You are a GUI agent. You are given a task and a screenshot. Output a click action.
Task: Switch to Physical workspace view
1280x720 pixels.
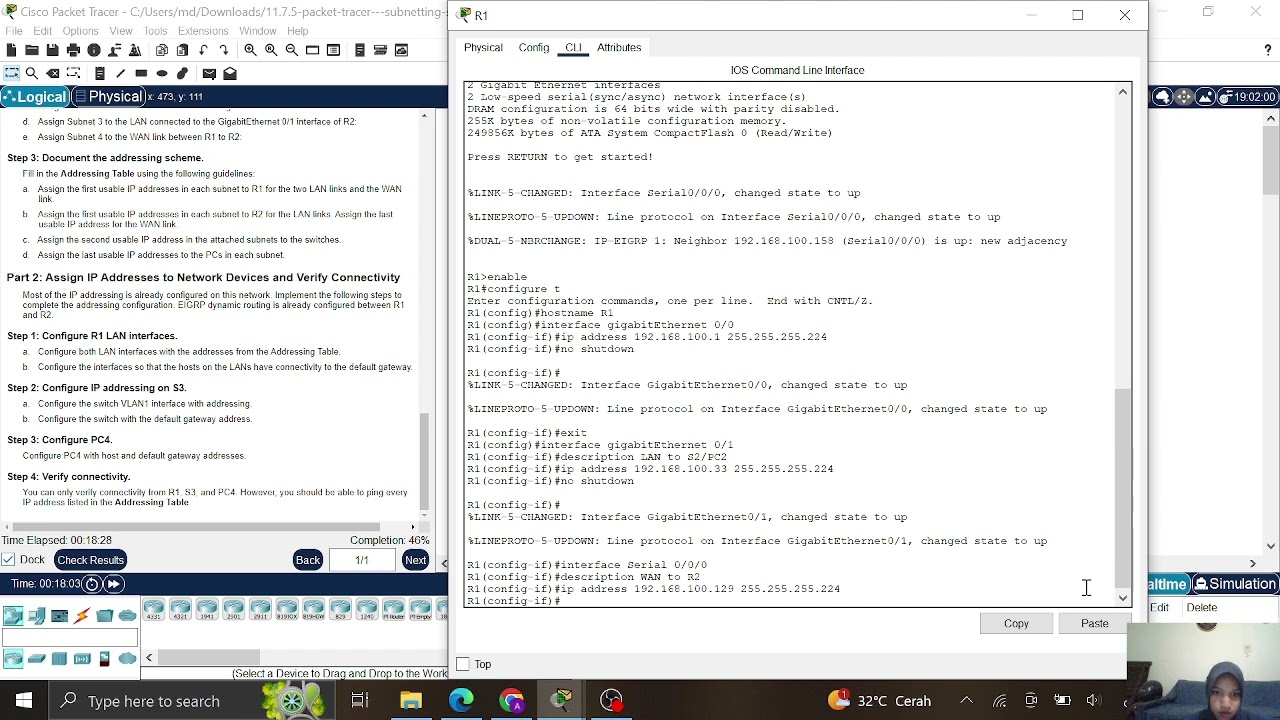click(x=108, y=97)
